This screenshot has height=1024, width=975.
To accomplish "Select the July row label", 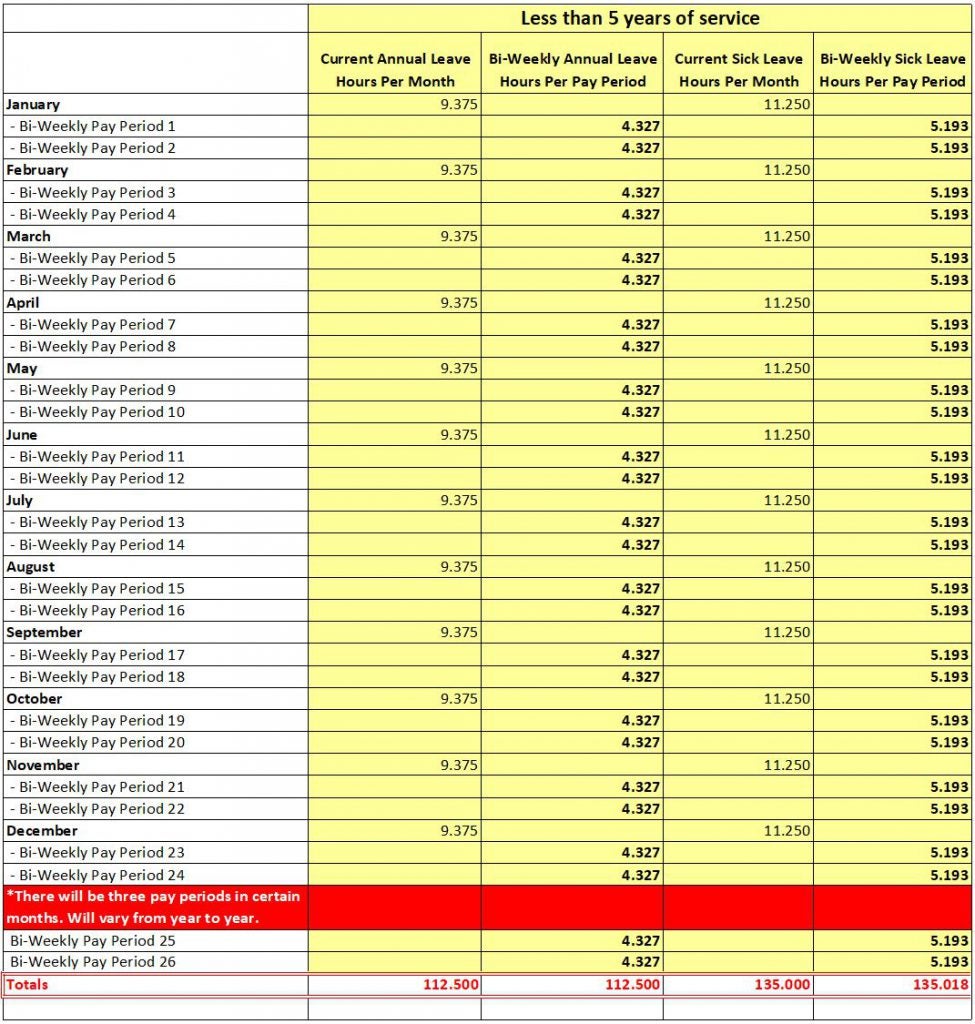I will [x=20, y=500].
